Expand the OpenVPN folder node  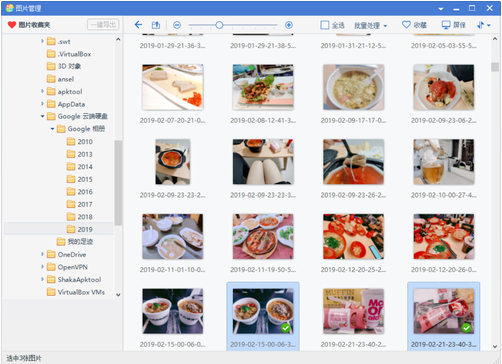(x=42, y=267)
